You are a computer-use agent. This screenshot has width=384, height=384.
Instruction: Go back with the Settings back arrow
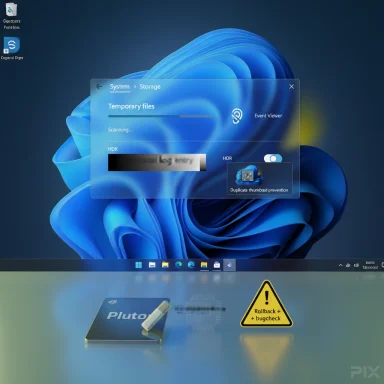(99, 86)
